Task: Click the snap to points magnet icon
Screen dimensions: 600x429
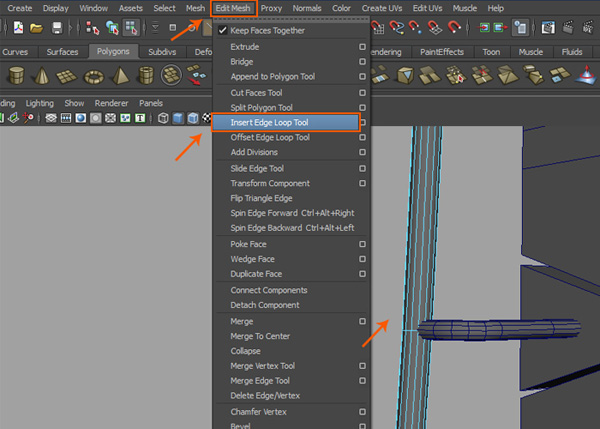Action: pyautogui.click(x=415, y=28)
